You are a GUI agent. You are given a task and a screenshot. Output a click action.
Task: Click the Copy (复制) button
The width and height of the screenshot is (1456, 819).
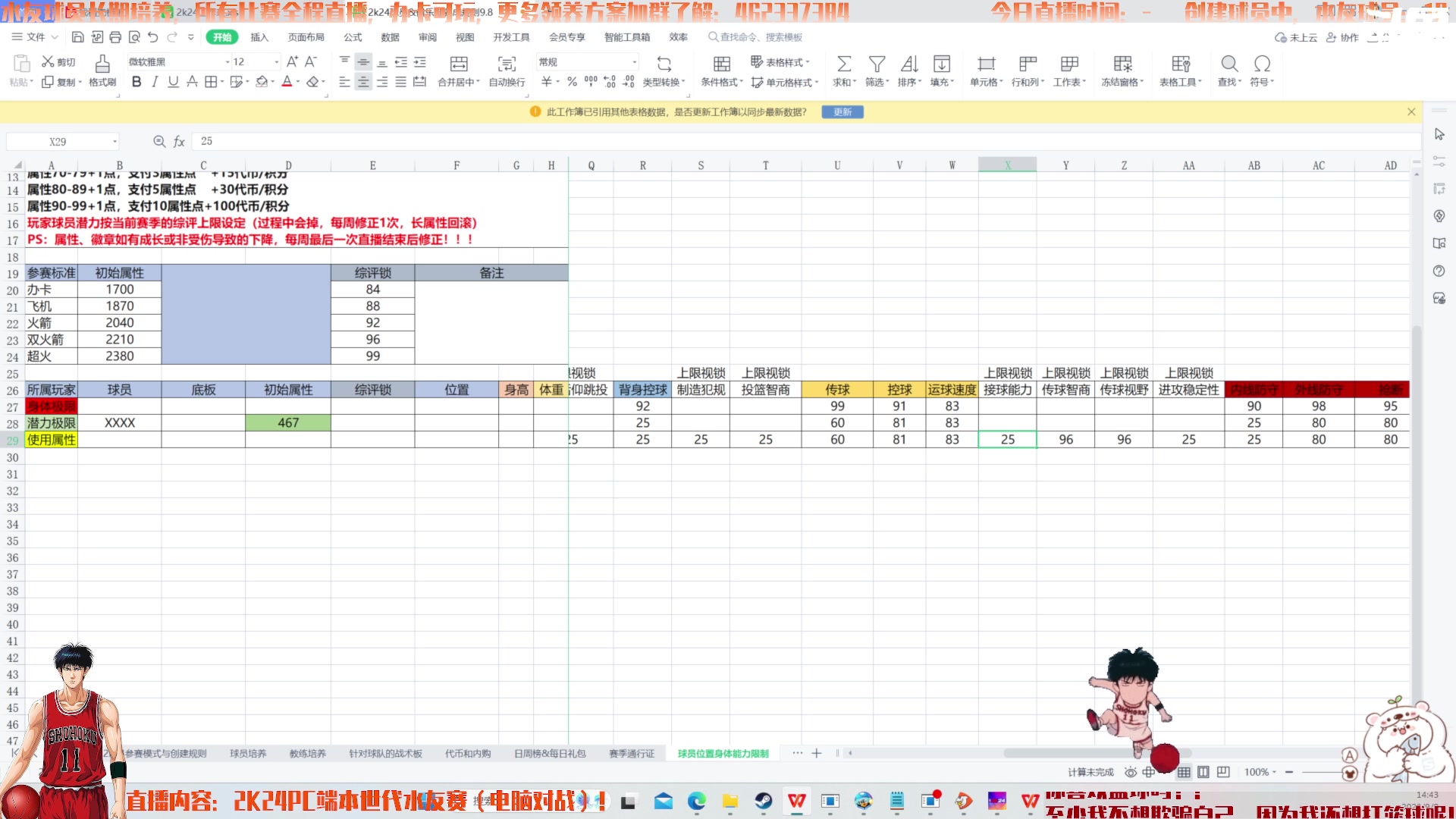point(61,82)
